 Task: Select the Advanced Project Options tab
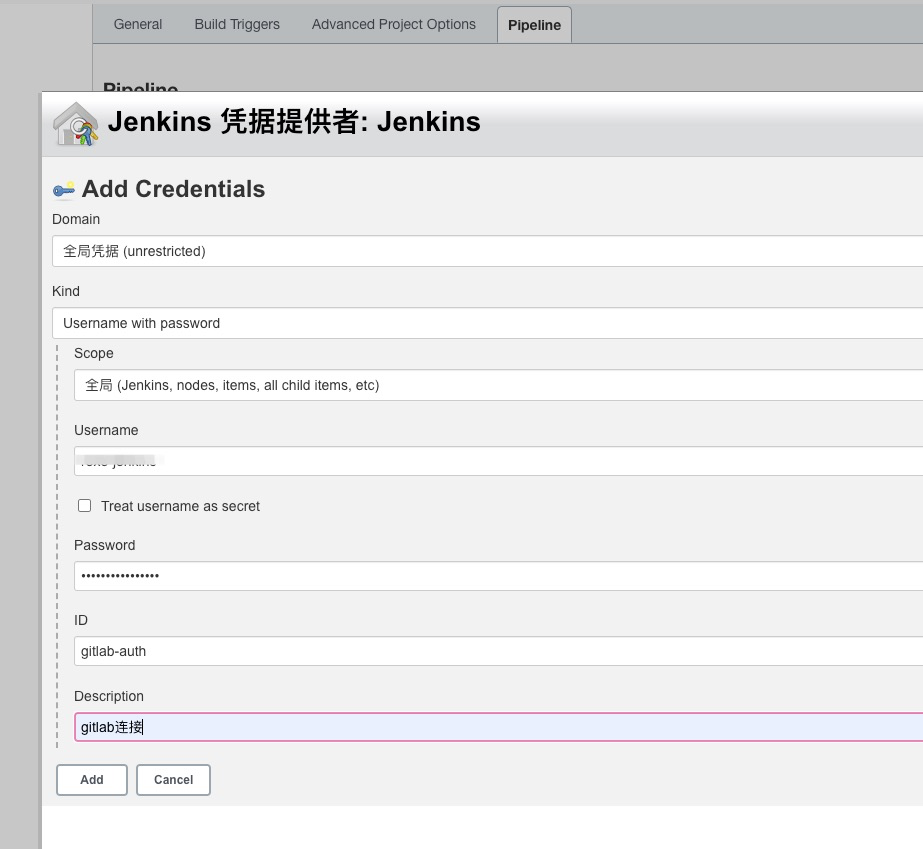click(393, 24)
